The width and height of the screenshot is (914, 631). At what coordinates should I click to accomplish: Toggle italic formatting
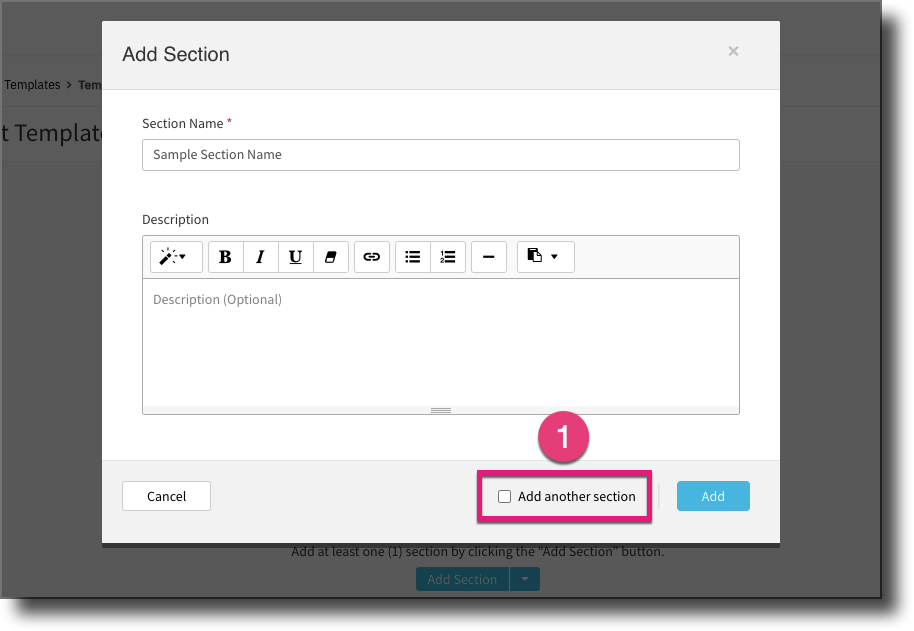(x=260, y=257)
